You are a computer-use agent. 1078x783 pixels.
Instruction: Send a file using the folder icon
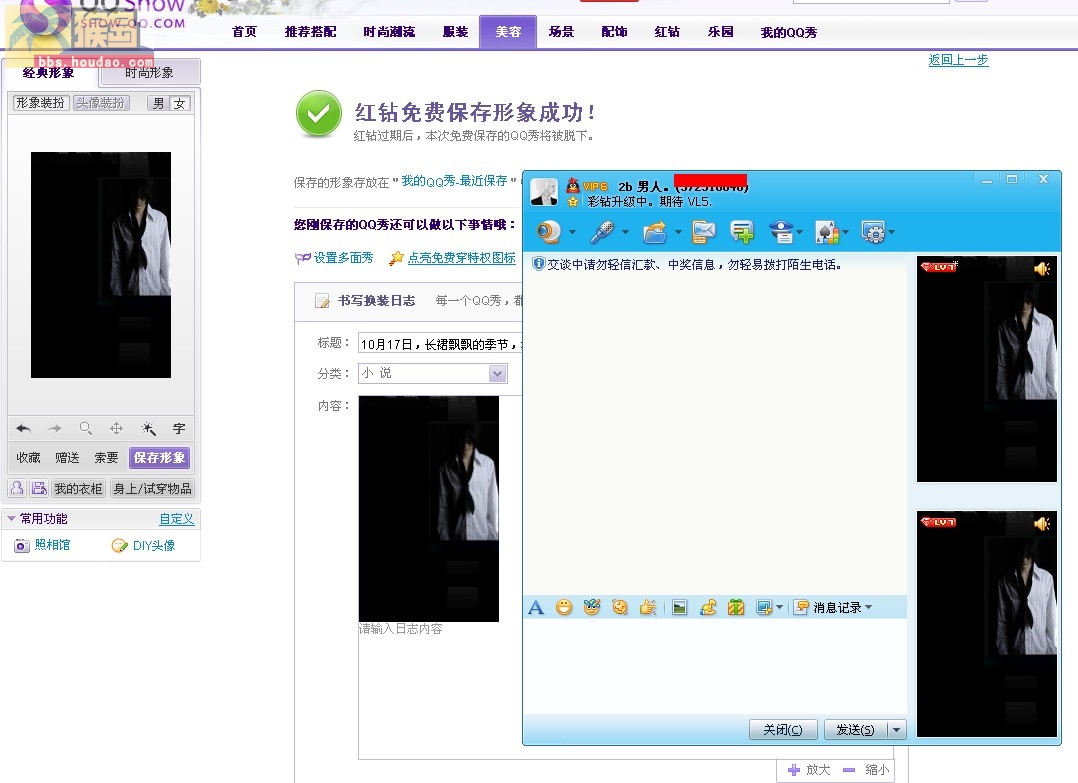654,232
